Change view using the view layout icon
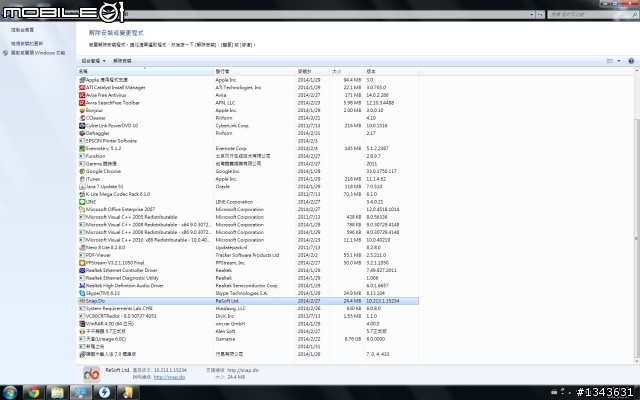This screenshot has width=640, height=400. [x=610, y=61]
